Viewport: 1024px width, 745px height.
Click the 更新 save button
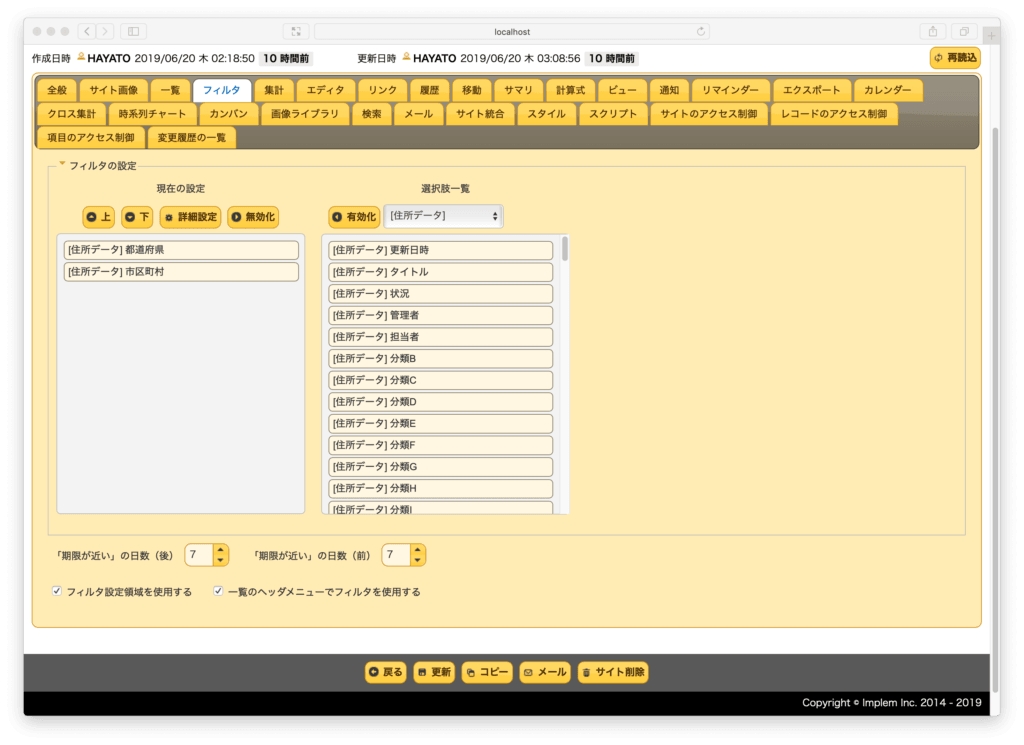click(x=434, y=672)
